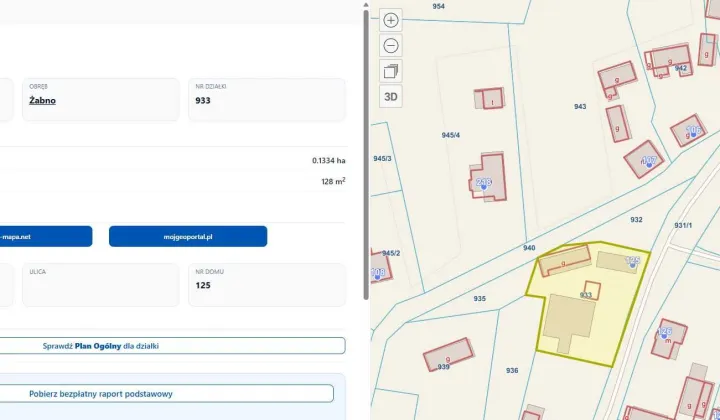Click parcel label 942 on map
720x420 pixels.
click(681, 68)
